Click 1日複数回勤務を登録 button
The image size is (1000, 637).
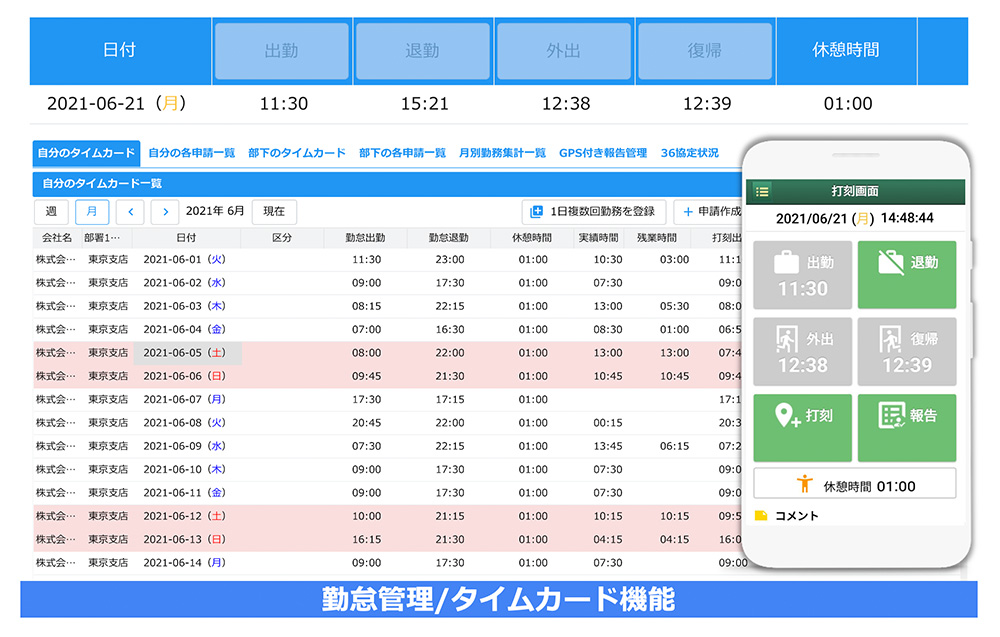[x=594, y=211]
